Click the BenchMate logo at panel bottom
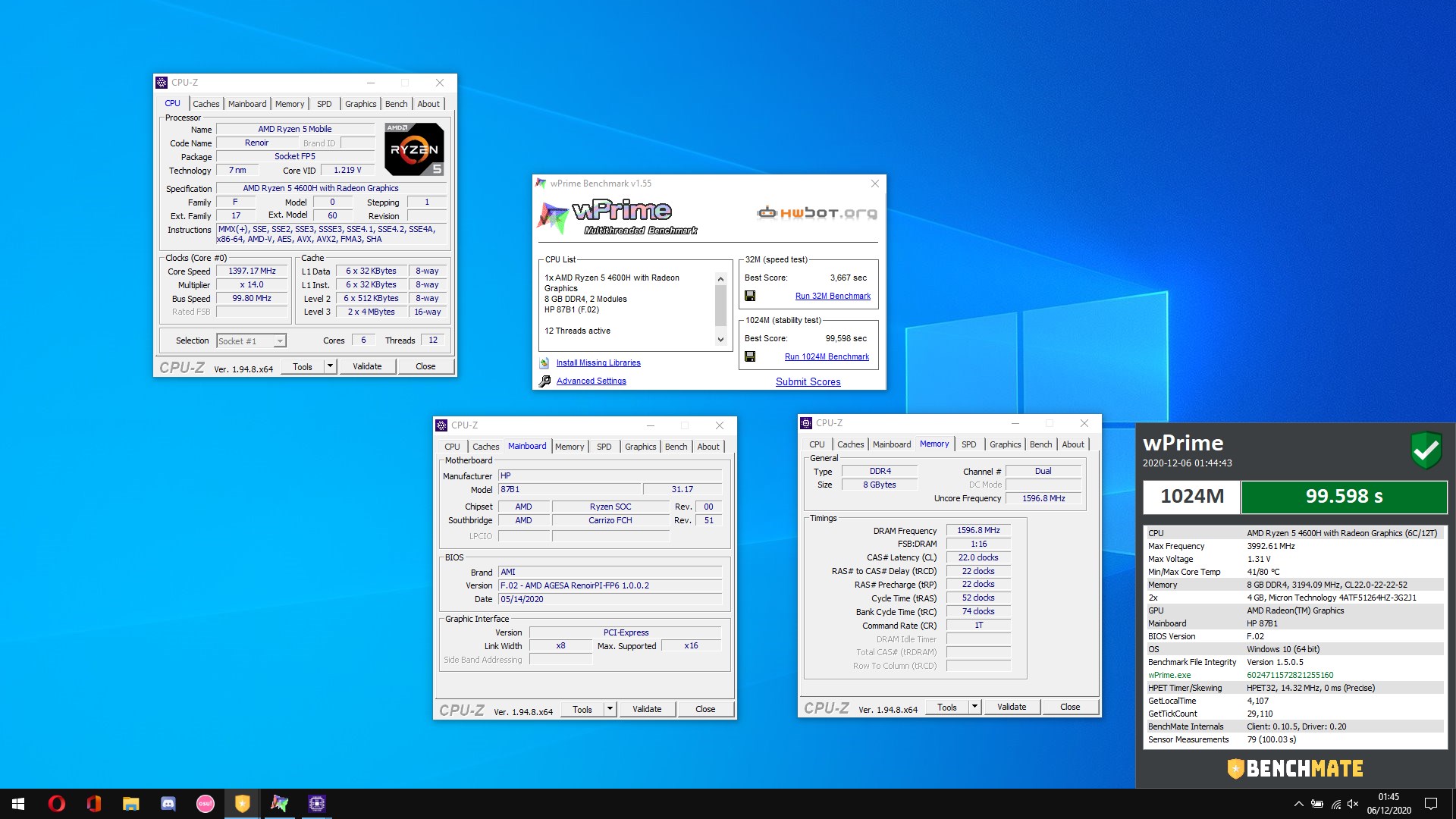The width and height of the screenshot is (1456, 819). [x=1295, y=768]
